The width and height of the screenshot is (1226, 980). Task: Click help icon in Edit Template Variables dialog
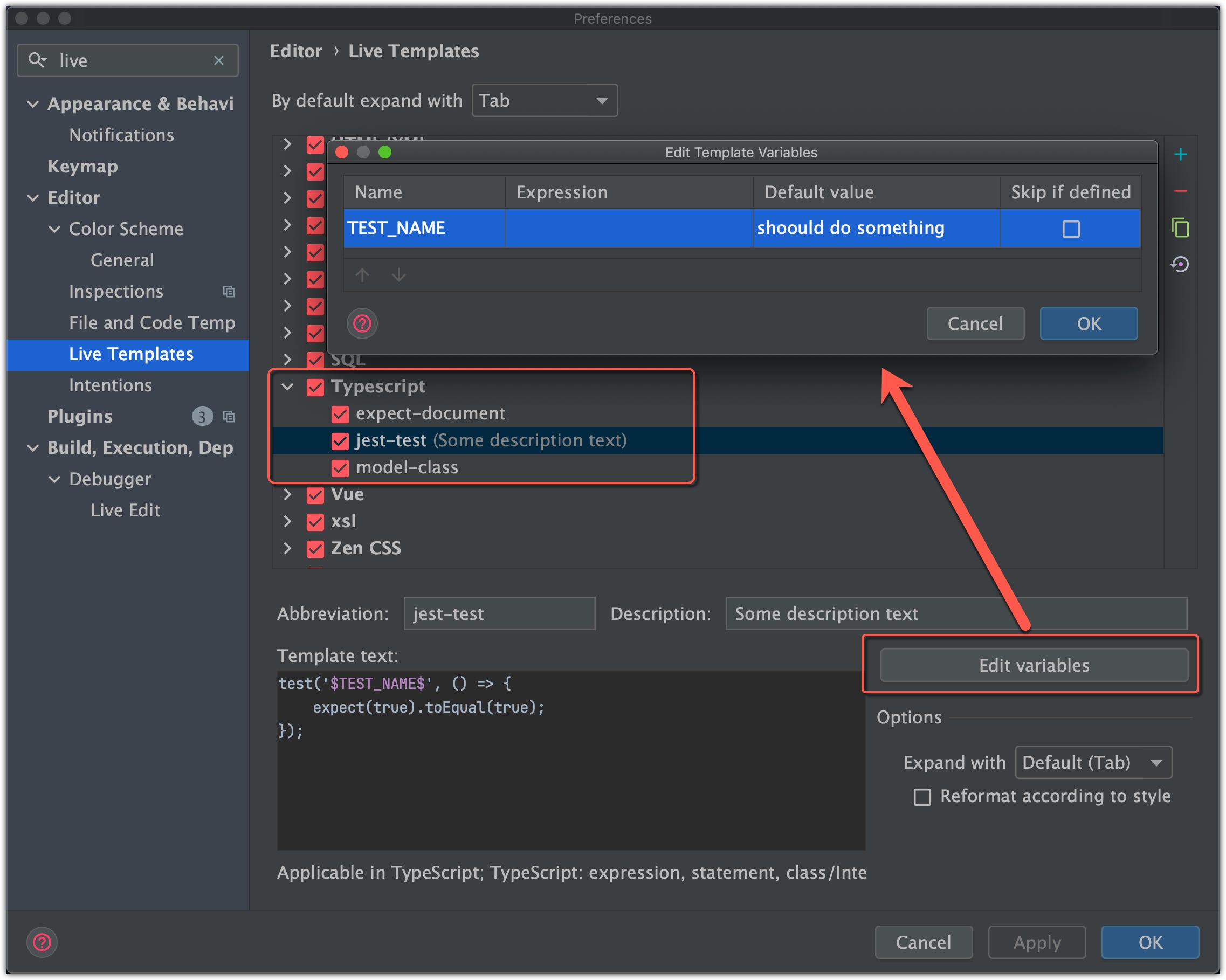(362, 323)
